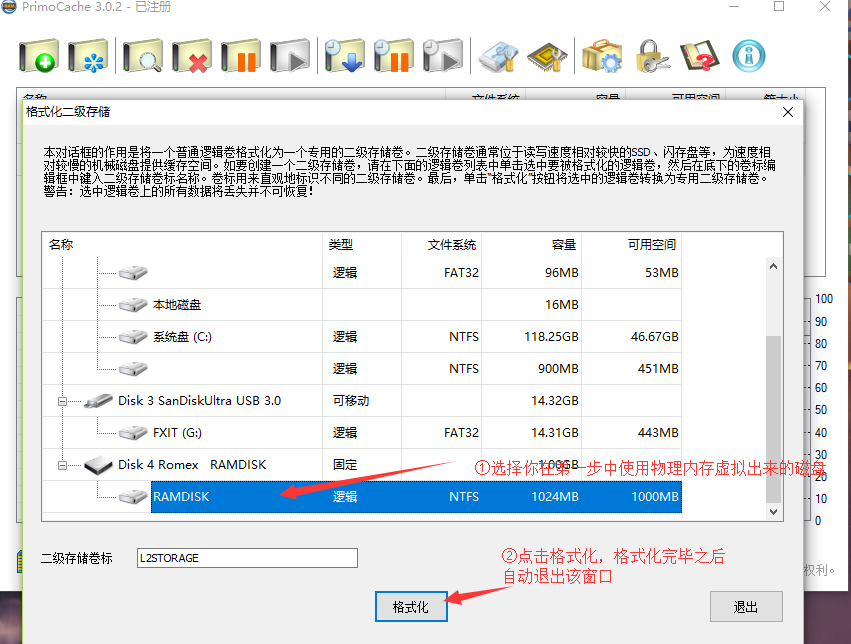This screenshot has width=851, height=644.
Task: Click the 443MB free space cell
Action: tap(658, 433)
